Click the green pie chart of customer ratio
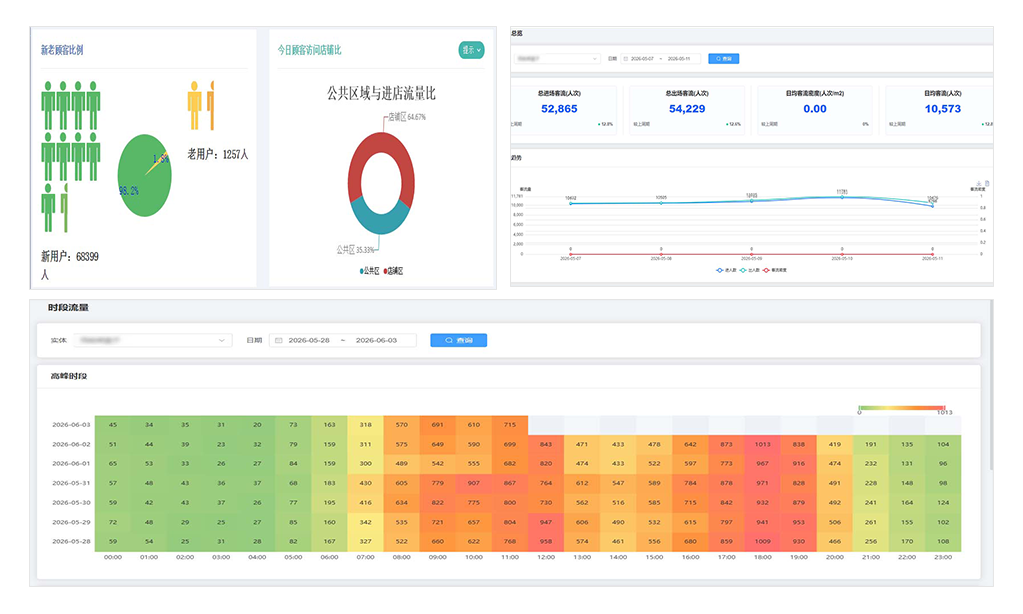Viewport: 1023px width, 614px height. [144, 176]
